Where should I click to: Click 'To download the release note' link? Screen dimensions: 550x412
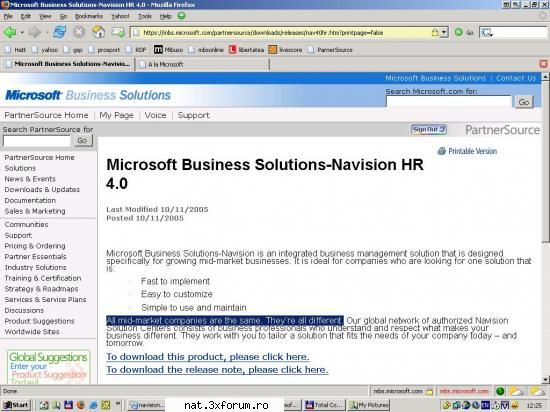tap(217, 370)
